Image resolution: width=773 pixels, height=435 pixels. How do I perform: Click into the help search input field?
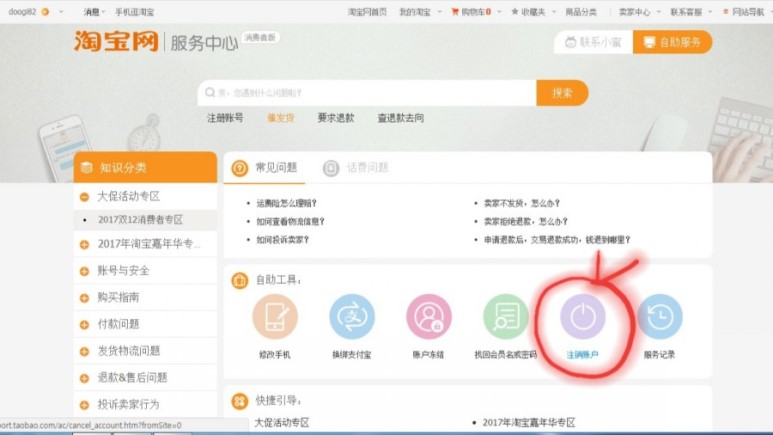tap(367, 93)
